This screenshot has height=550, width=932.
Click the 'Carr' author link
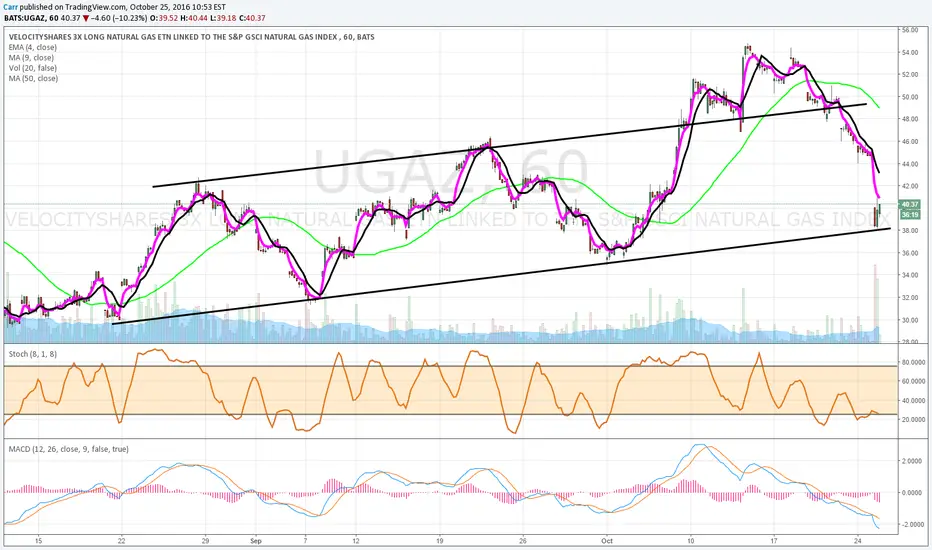[x=11, y=7]
